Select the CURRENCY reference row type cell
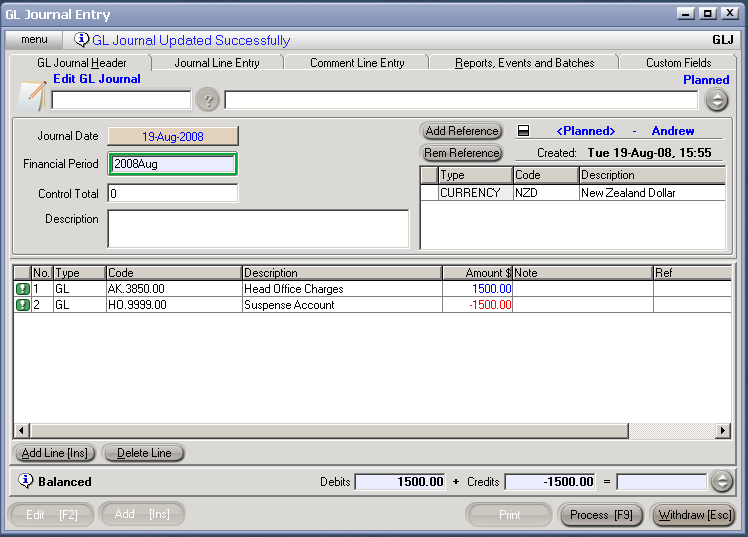The image size is (748, 537). 476,193
